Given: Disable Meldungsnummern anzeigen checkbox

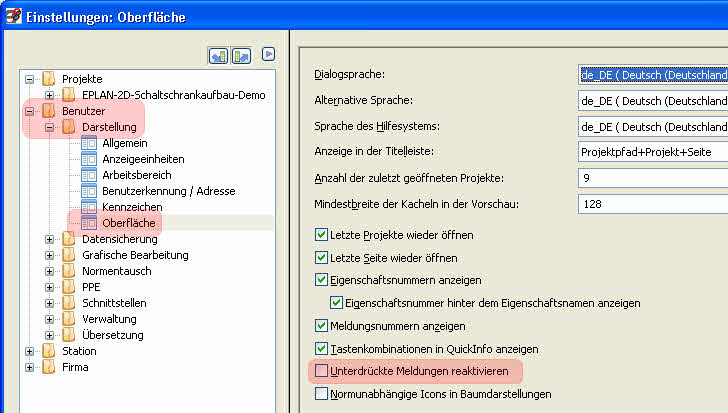Looking at the screenshot, I should [321, 325].
